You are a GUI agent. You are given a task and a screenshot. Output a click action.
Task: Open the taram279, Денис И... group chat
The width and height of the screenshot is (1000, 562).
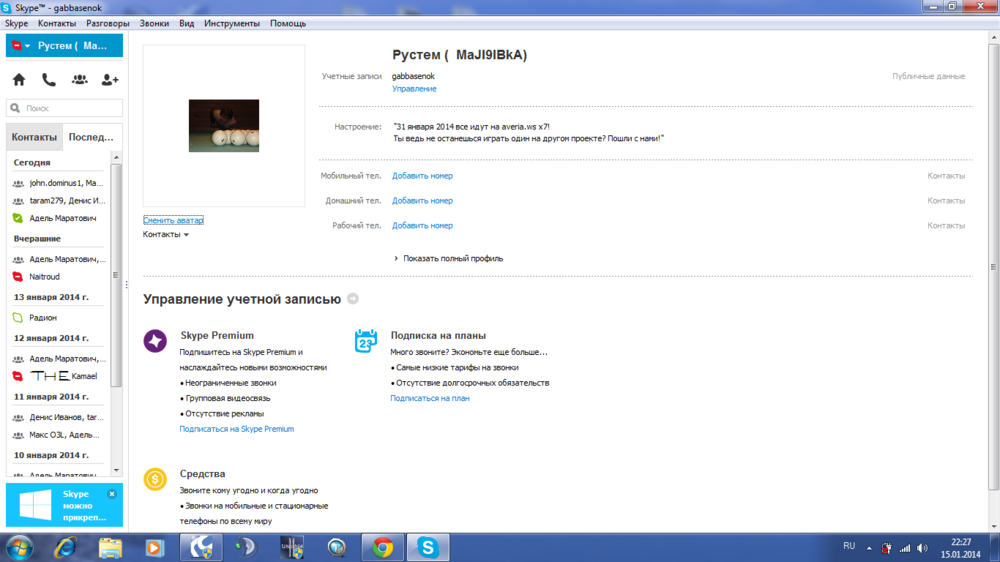pos(58,200)
